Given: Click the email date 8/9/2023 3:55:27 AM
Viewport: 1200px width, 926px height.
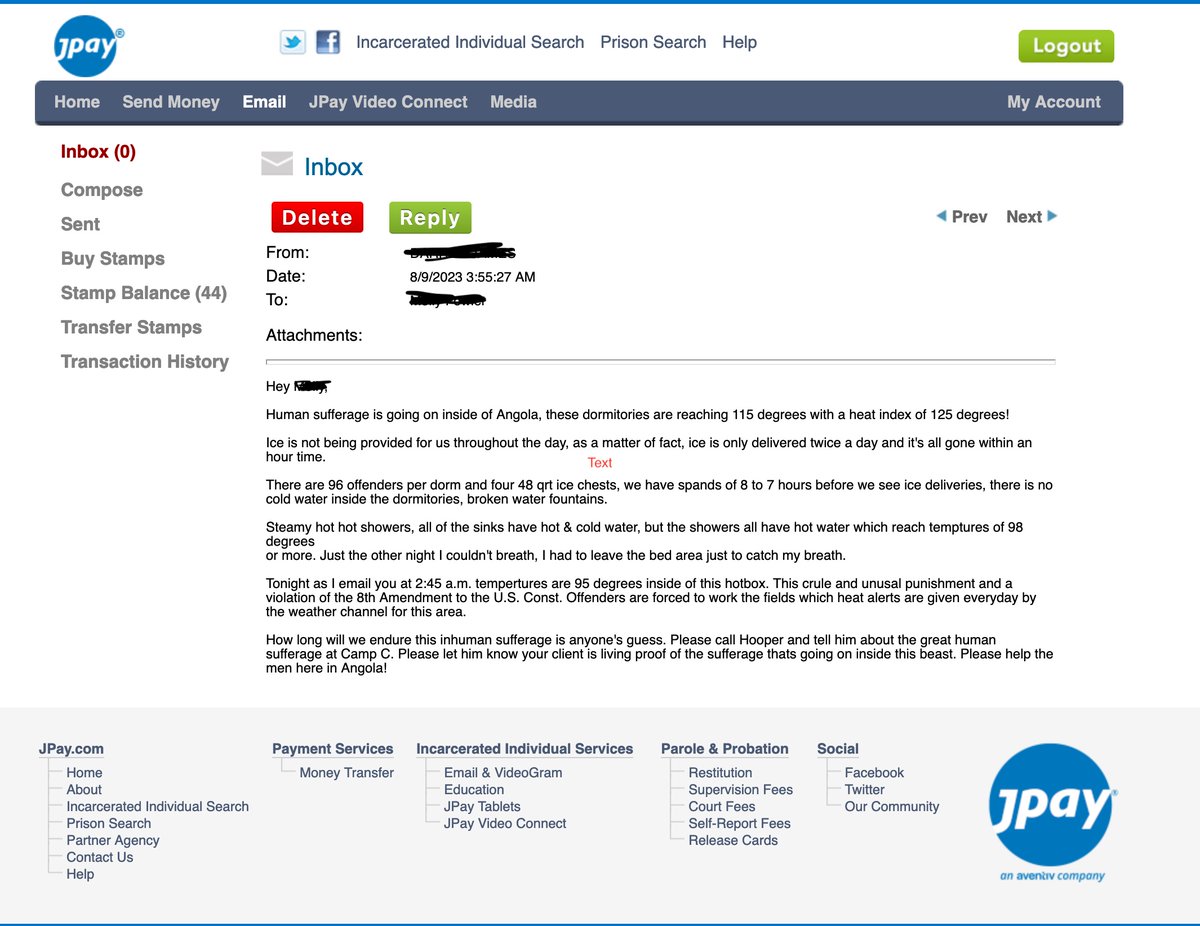Looking at the screenshot, I should [472, 277].
